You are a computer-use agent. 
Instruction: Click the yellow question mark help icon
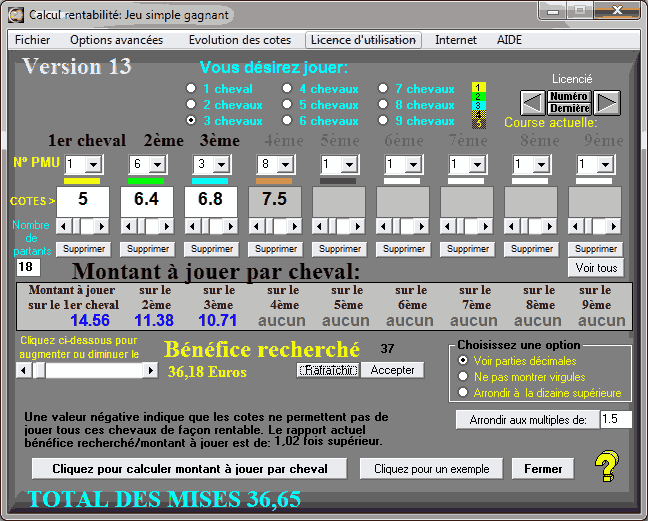[x=605, y=466]
